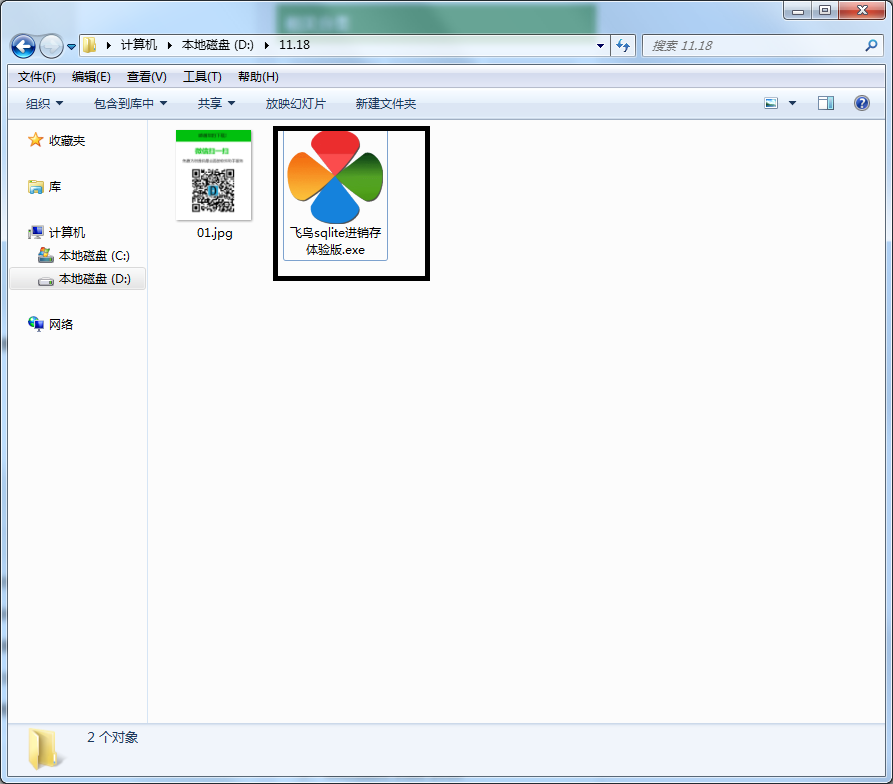The width and height of the screenshot is (893, 784).
Task: Open the 文件(F) menu
Action: [x=36, y=77]
